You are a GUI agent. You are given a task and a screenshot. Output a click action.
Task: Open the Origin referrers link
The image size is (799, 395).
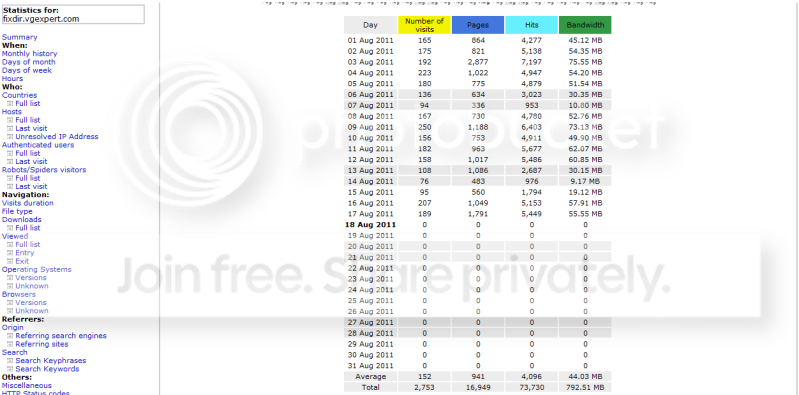pos(13,328)
